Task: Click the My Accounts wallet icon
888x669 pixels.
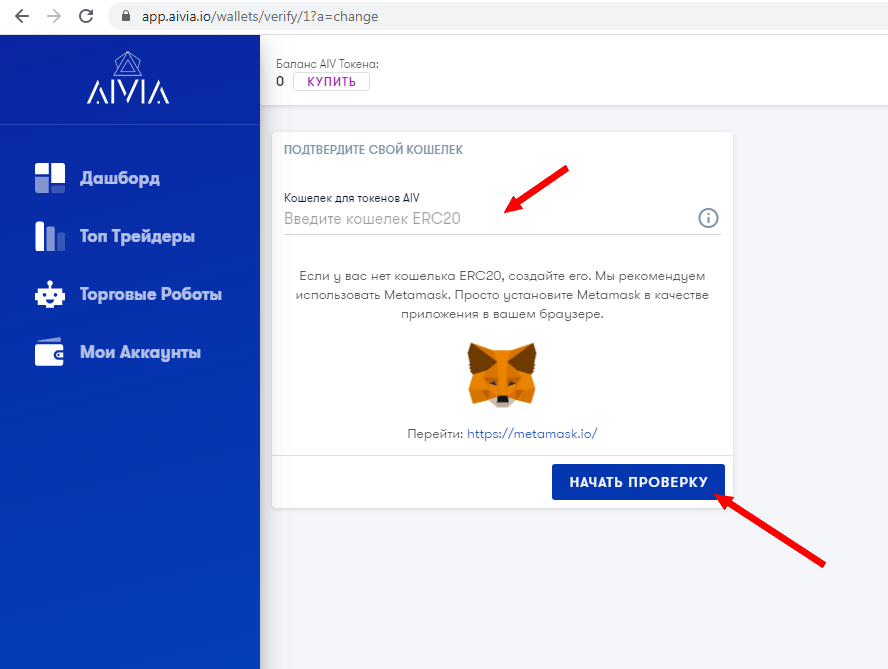Action: 50,352
